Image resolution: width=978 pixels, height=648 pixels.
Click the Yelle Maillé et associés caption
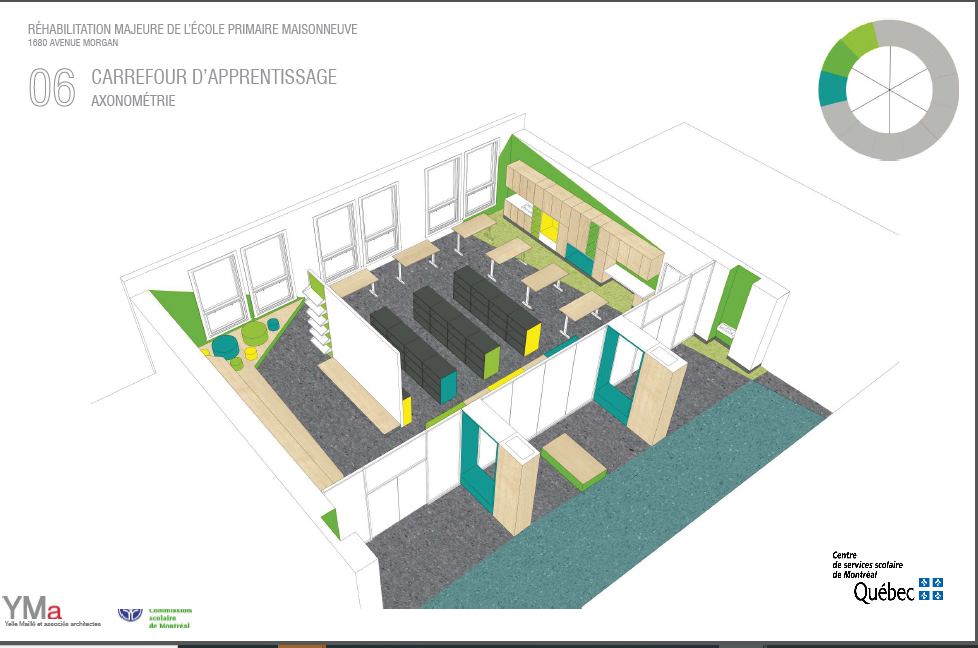coord(52,623)
